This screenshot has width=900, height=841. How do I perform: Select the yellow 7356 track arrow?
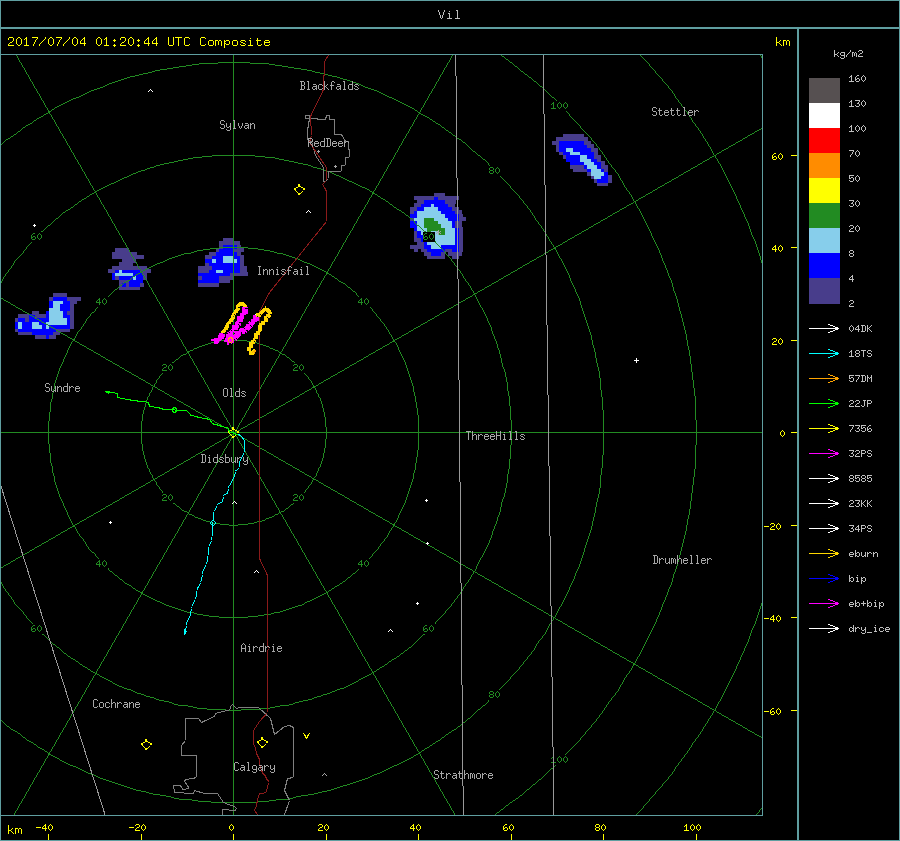click(x=824, y=429)
